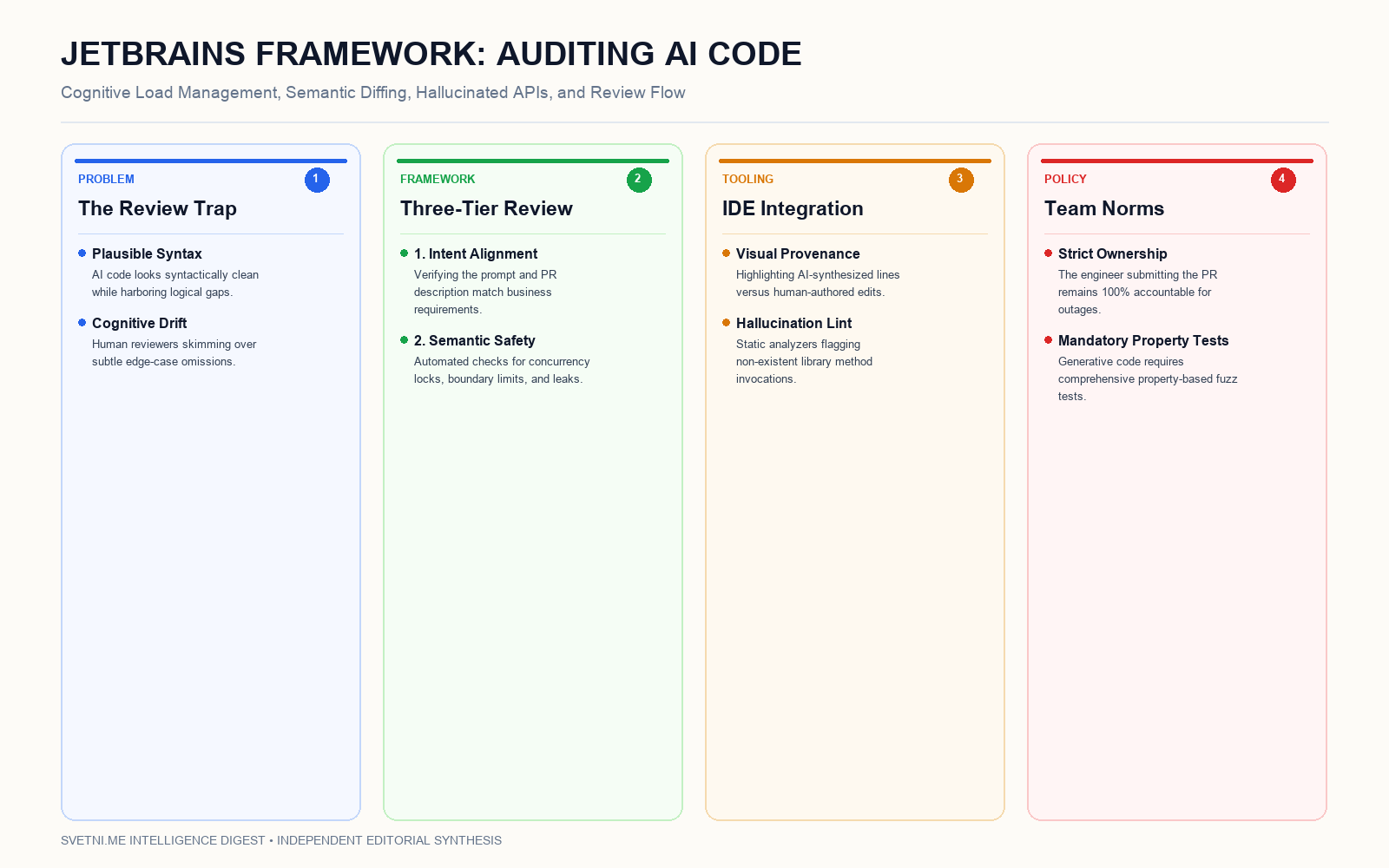Click the Visual Provenance item heading
The width and height of the screenshot is (1389, 868).
point(798,253)
